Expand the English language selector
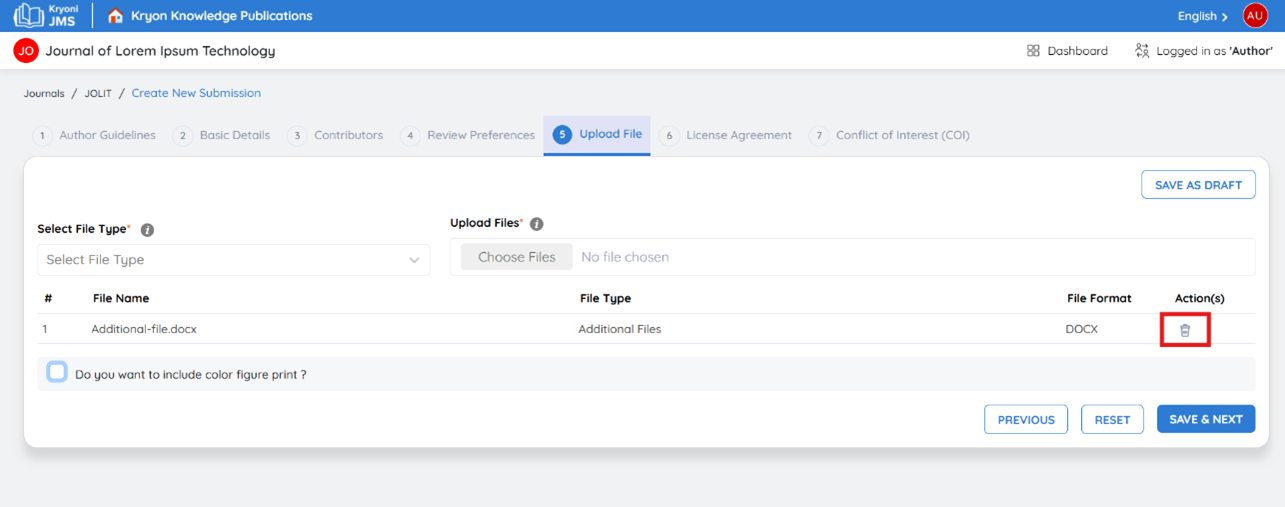Image resolution: width=1285 pixels, height=507 pixels. [x=1203, y=16]
